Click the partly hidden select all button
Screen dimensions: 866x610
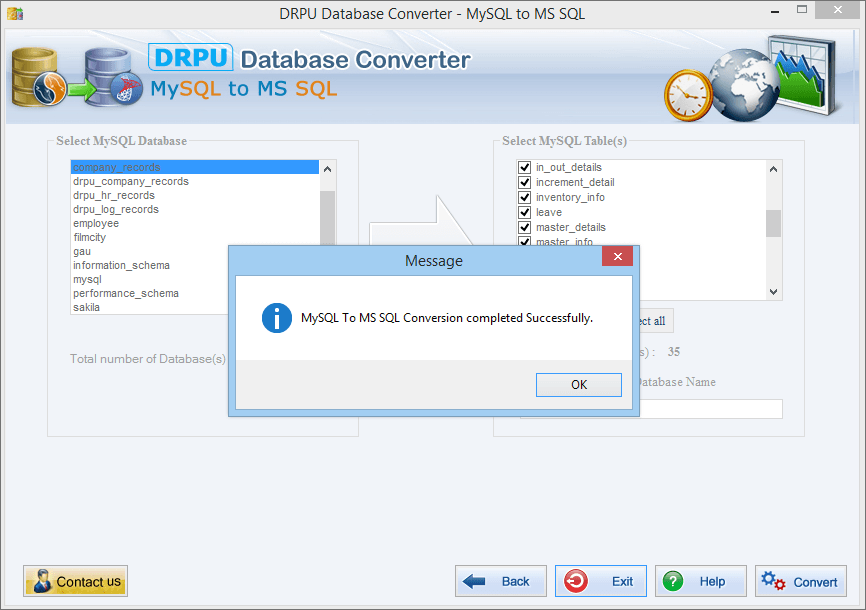pos(656,321)
